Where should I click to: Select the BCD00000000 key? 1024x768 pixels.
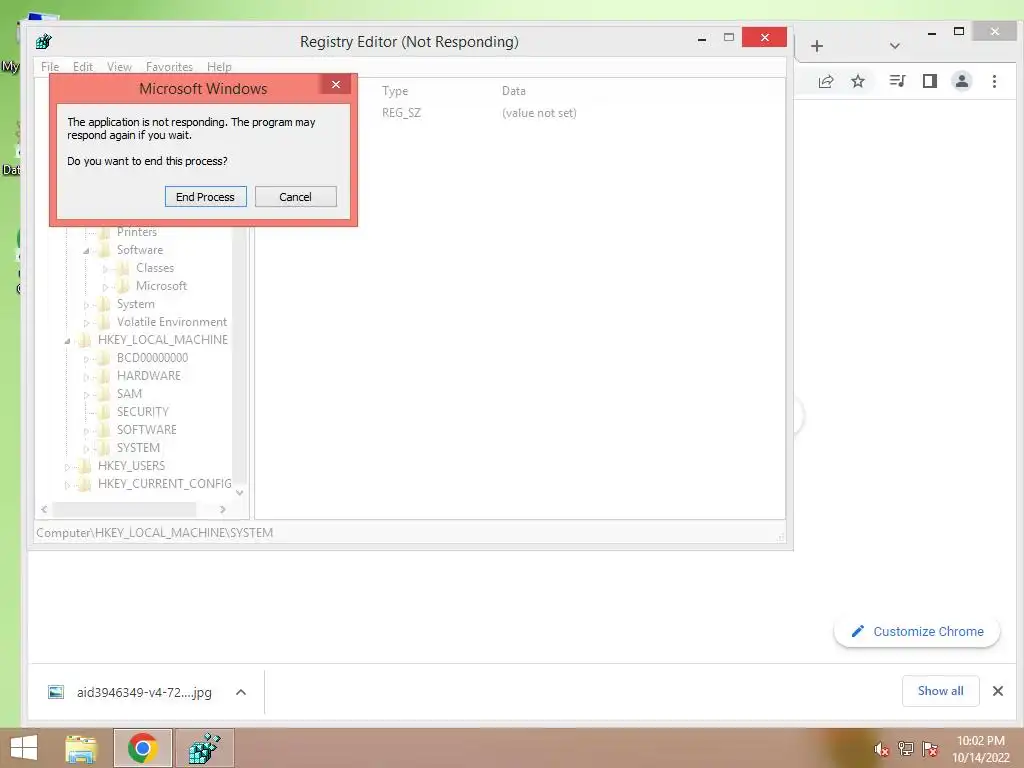(x=152, y=358)
